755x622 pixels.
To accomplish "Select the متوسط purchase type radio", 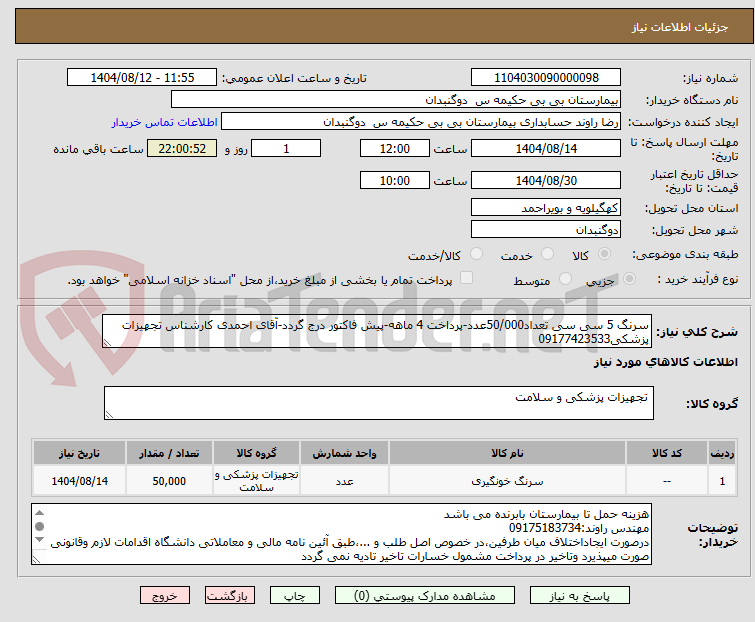I will tap(565, 279).
